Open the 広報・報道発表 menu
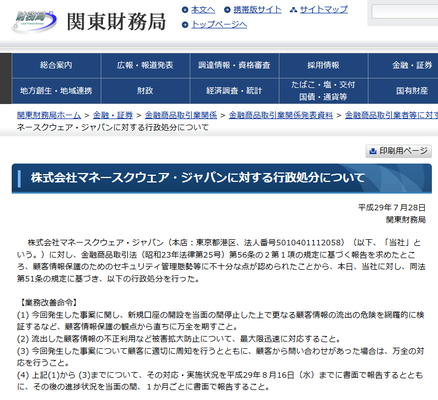Viewport: 438px width, 400px height. click(x=145, y=65)
